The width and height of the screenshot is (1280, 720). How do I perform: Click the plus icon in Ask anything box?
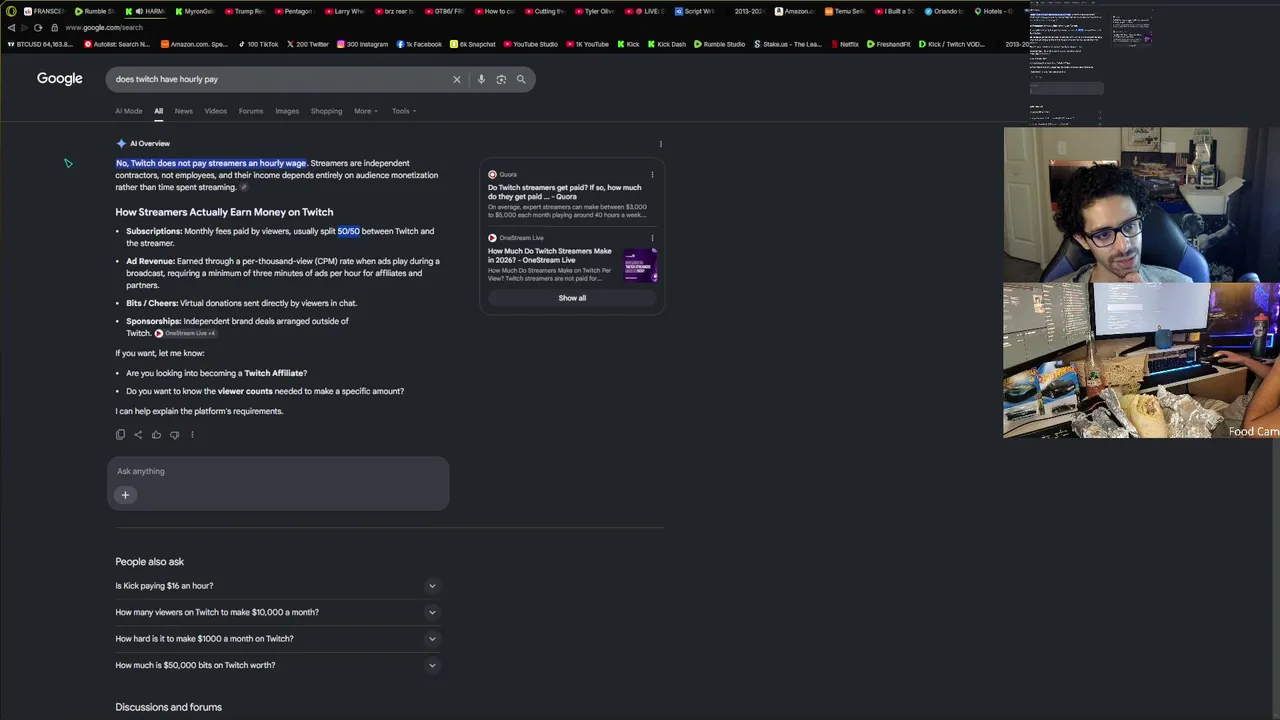(x=125, y=495)
